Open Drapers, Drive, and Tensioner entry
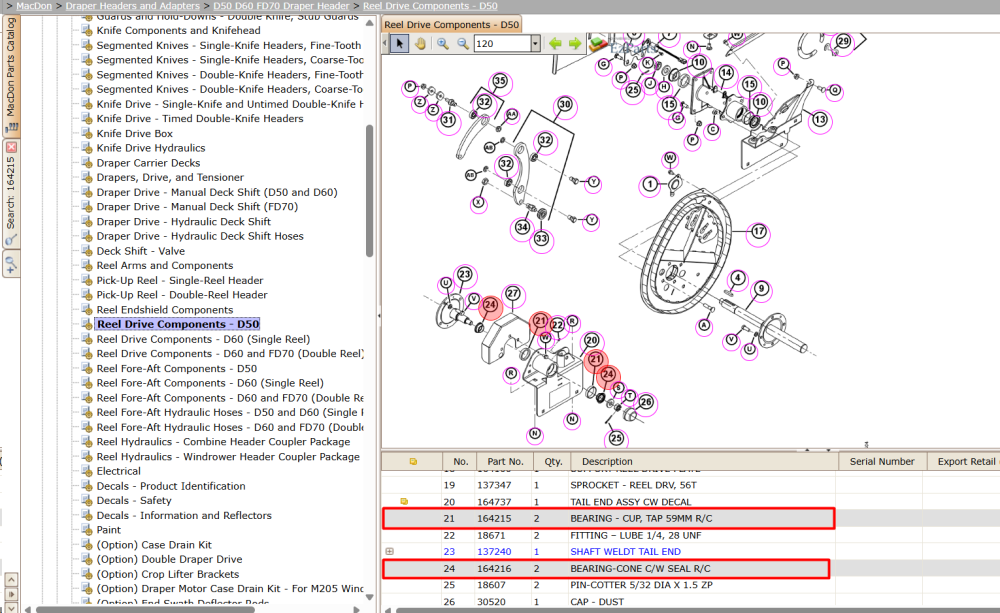Screen dimensions: 1000x613 click(x=170, y=177)
